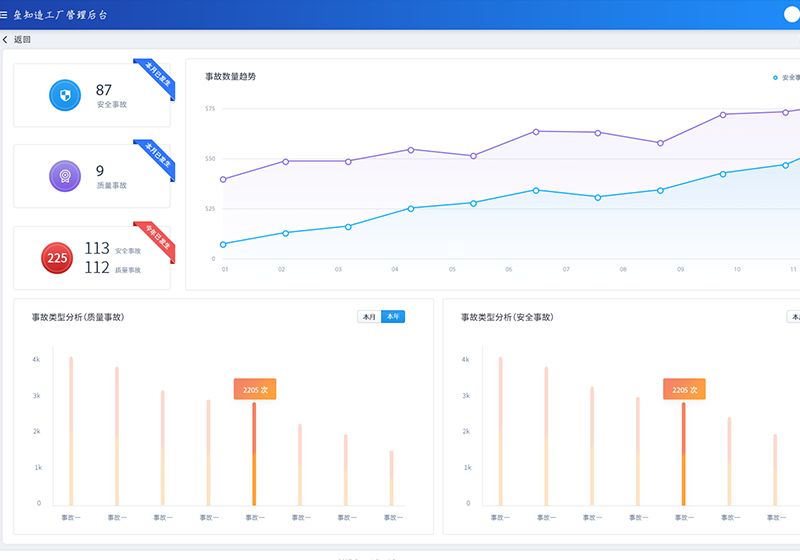Click the purple quality accident badge icon
800x560 pixels.
point(65,177)
